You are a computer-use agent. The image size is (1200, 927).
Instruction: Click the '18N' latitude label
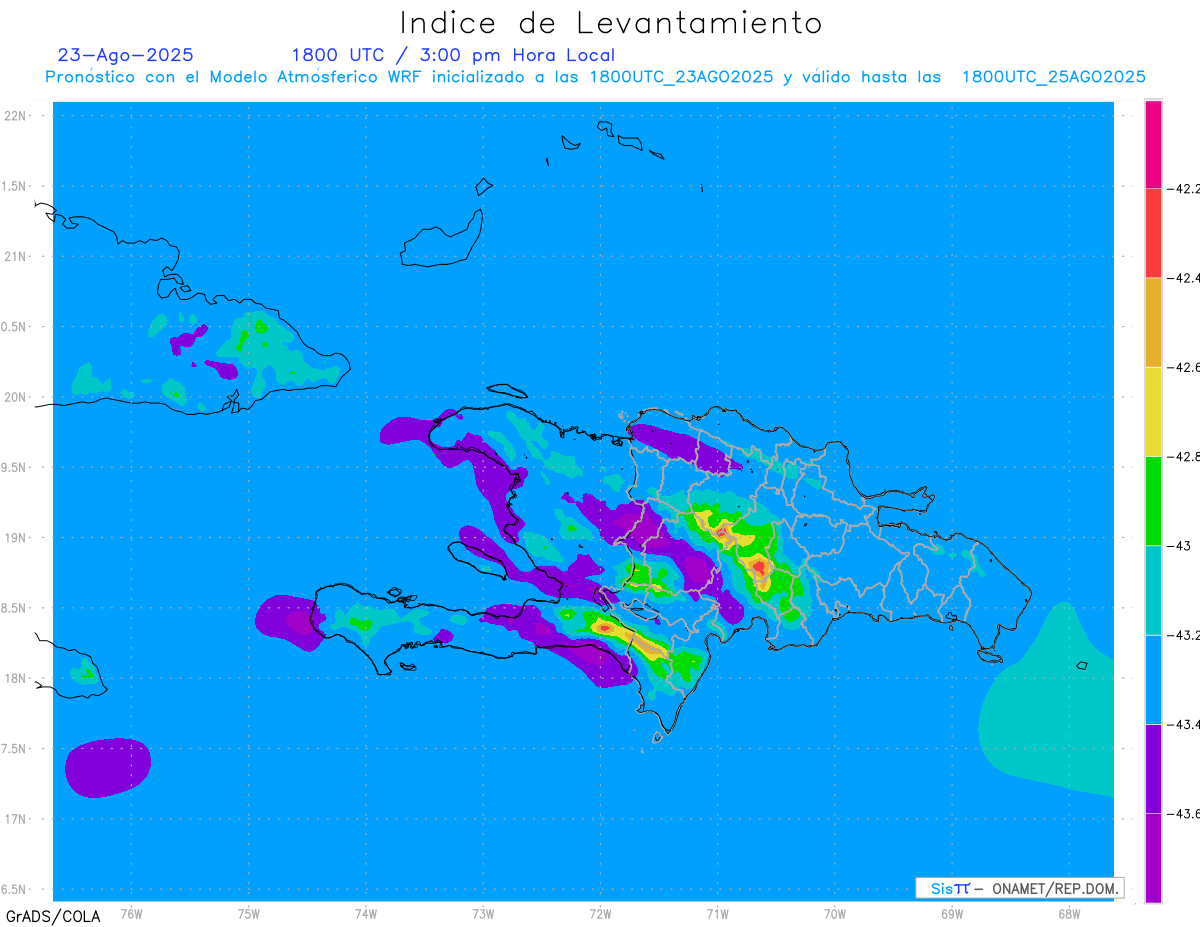click(17, 678)
